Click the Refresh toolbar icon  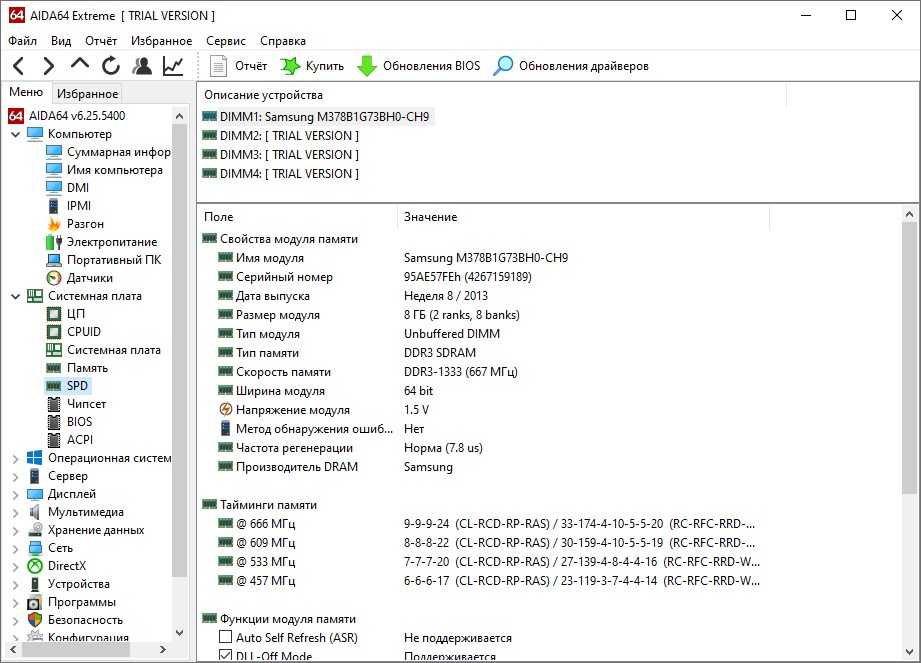click(x=111, y=66)
